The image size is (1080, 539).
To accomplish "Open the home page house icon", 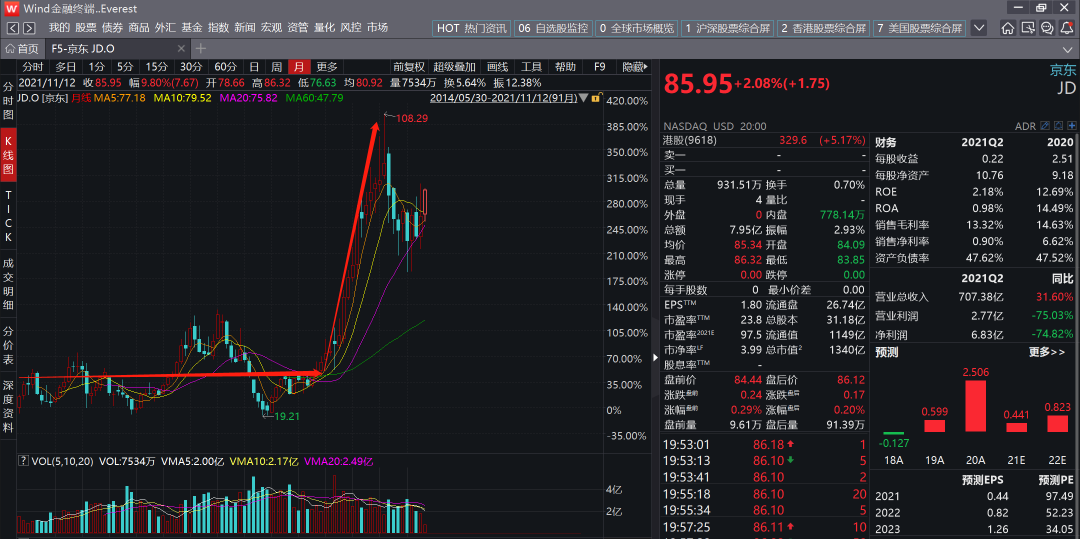I will click(x=1008, y=28).
